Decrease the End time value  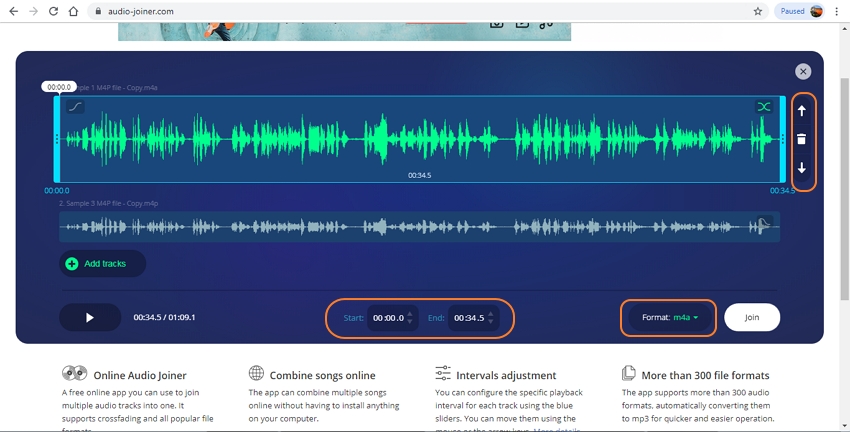tap(491, 322)
